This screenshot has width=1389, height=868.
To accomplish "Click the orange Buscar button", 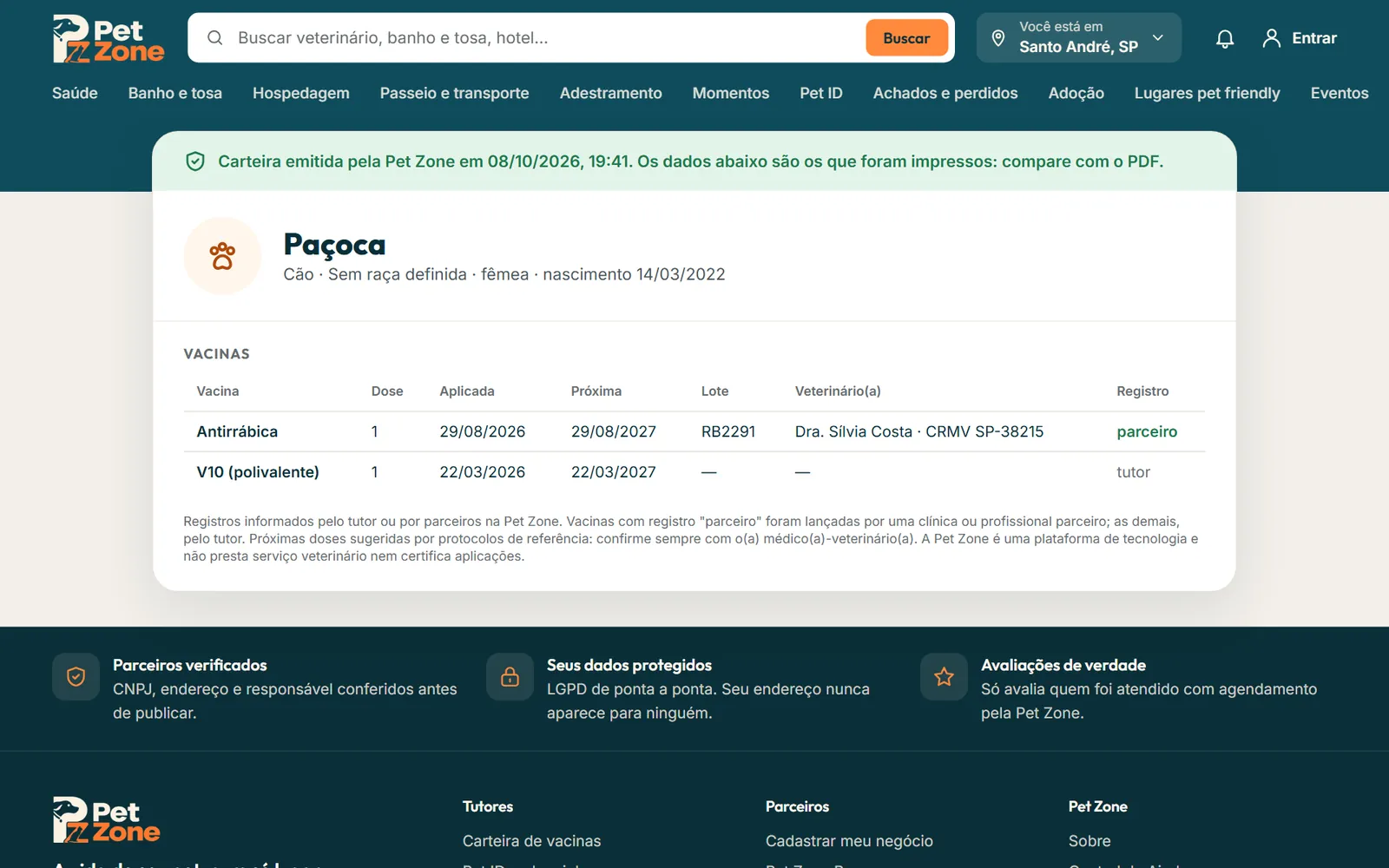I will [906, 38].
